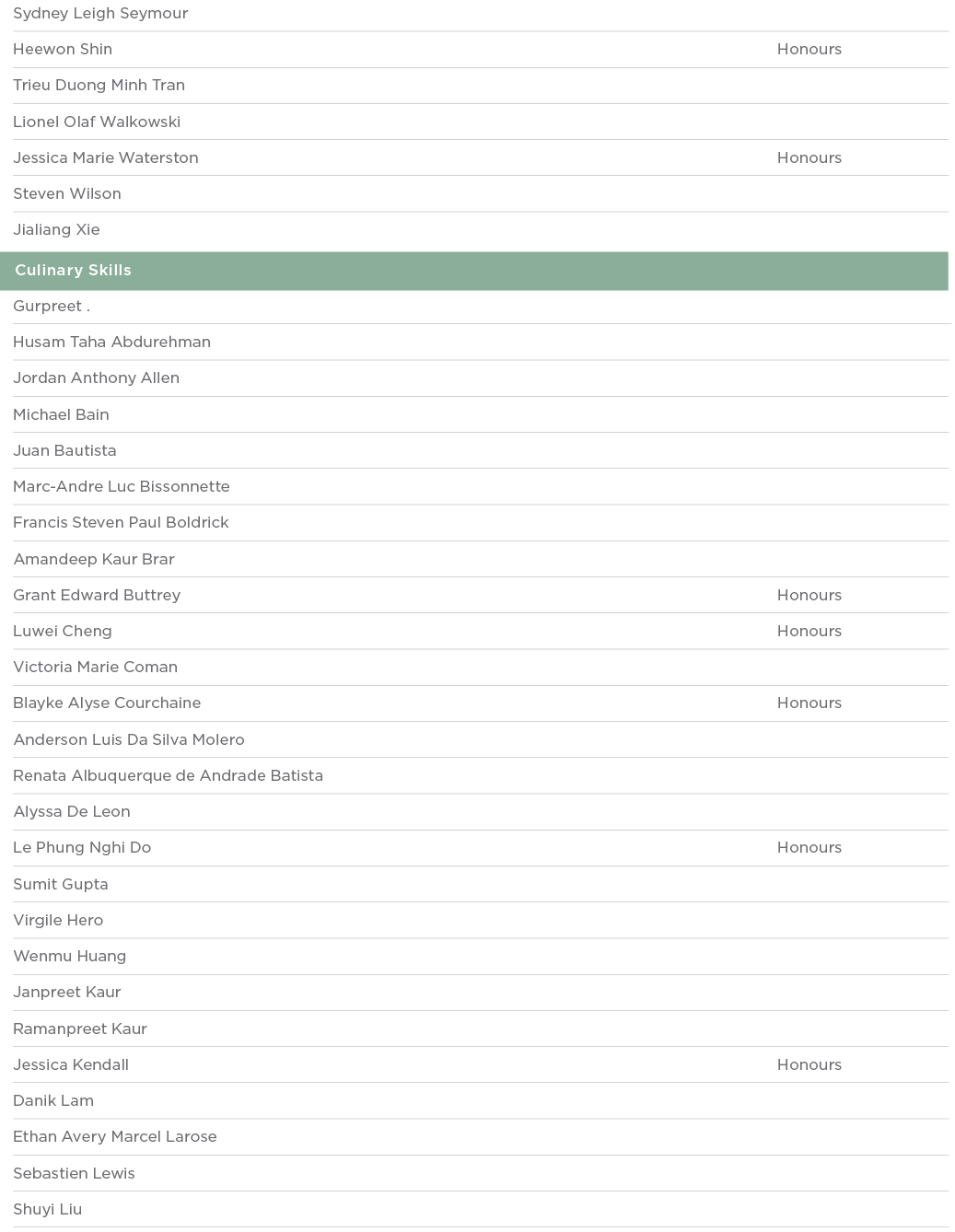Select Trieu Duong Minh Tran entry

pyautogui.click(x=99, y=86)
